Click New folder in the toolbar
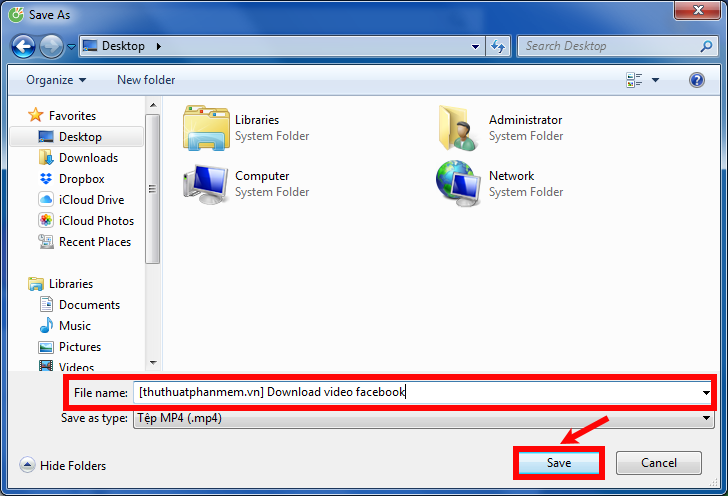Viewport: 728px width, 496px height. click(146, 80)
